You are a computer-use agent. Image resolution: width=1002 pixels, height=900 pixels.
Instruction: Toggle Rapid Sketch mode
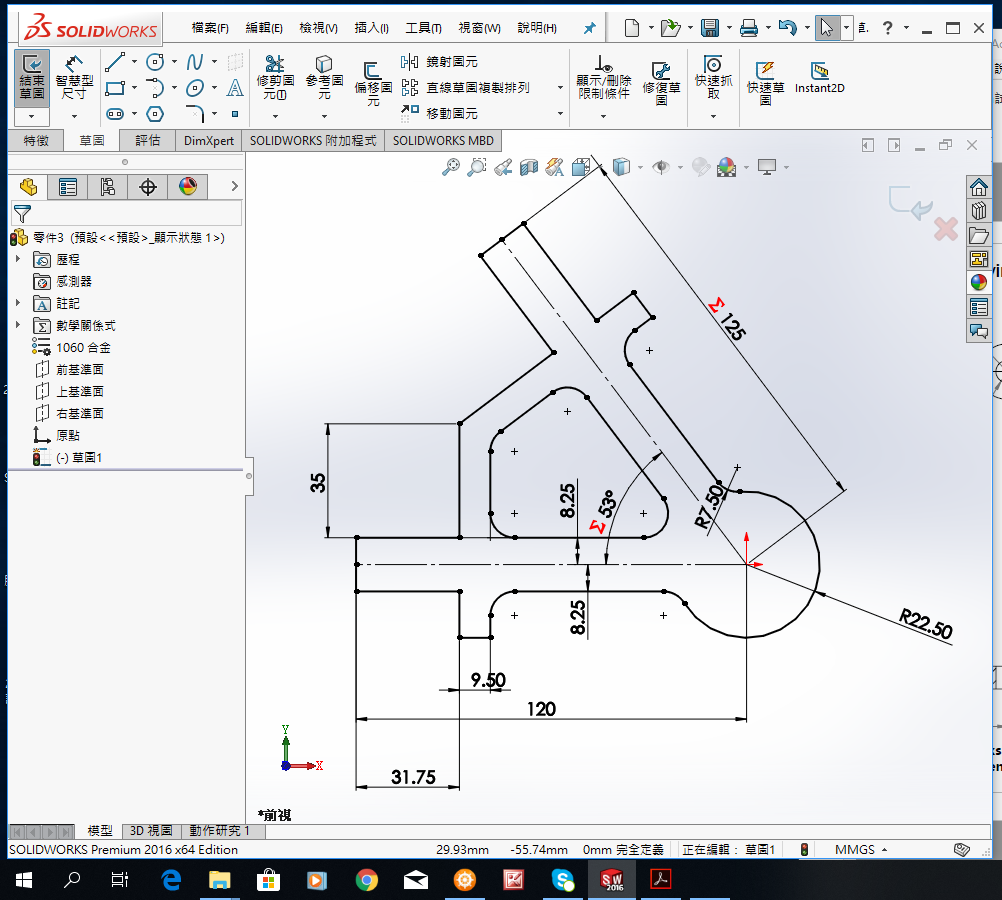coord(766,80)
